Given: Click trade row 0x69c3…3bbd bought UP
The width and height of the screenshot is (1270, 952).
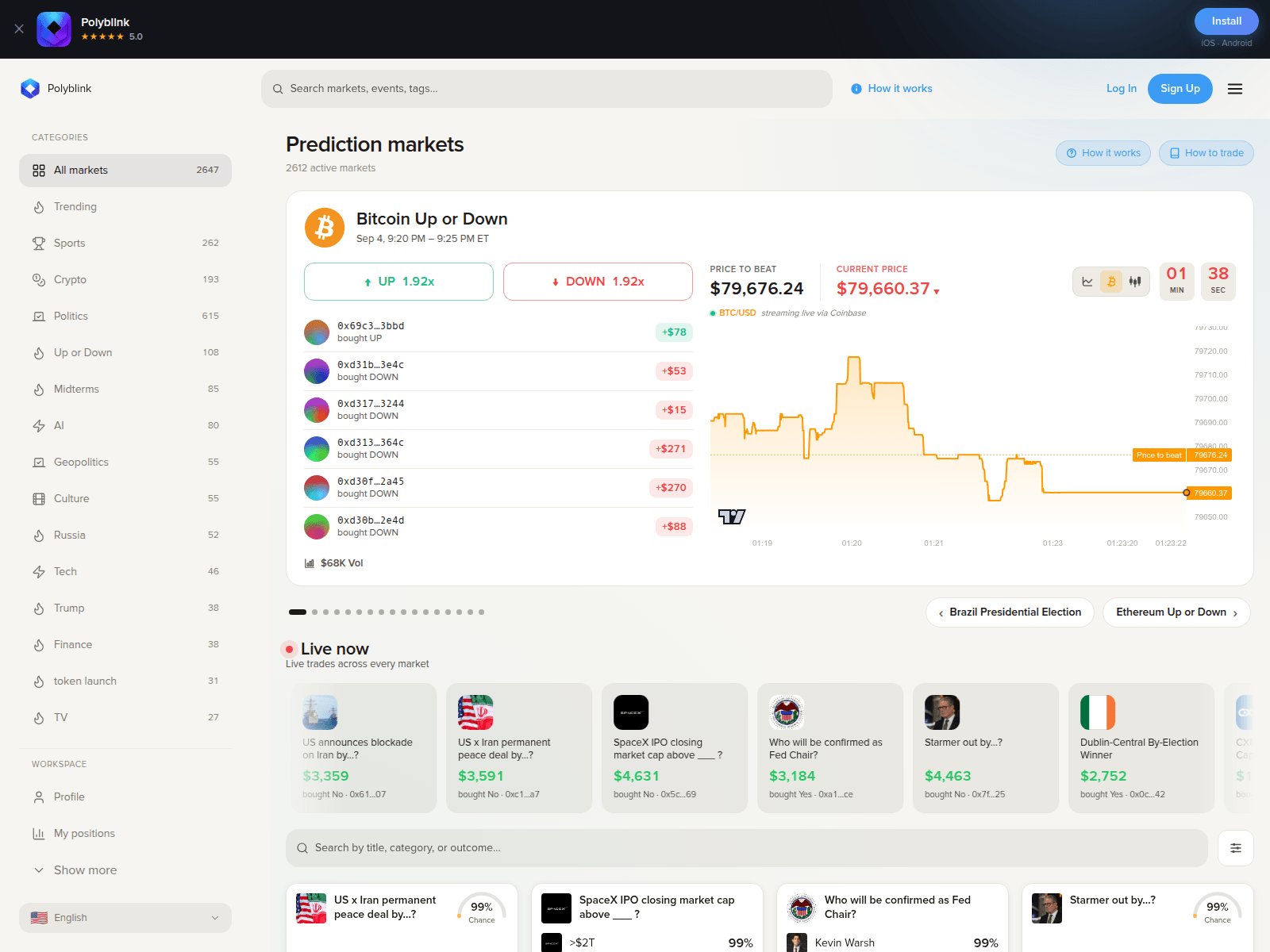Looking at the screenshot, I should 498,332.
